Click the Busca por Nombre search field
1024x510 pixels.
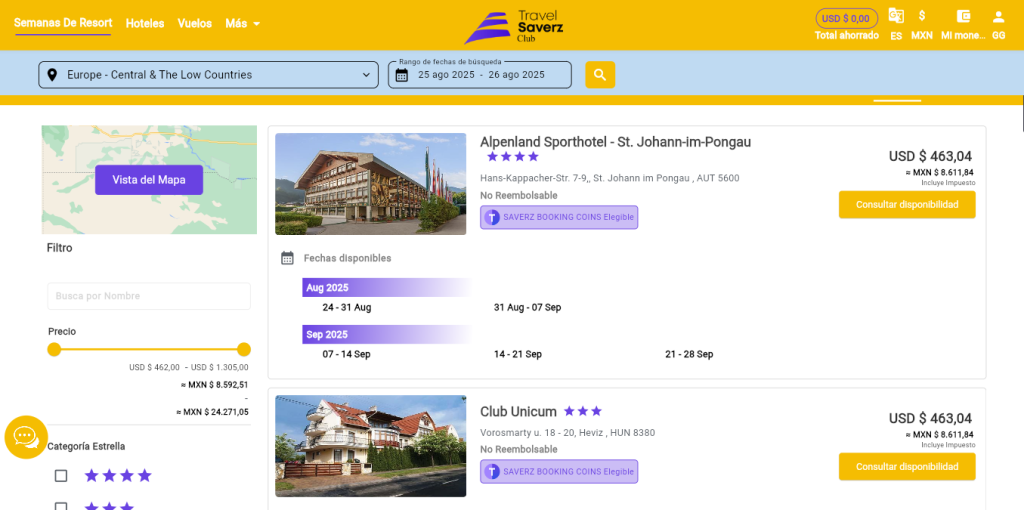149,296
